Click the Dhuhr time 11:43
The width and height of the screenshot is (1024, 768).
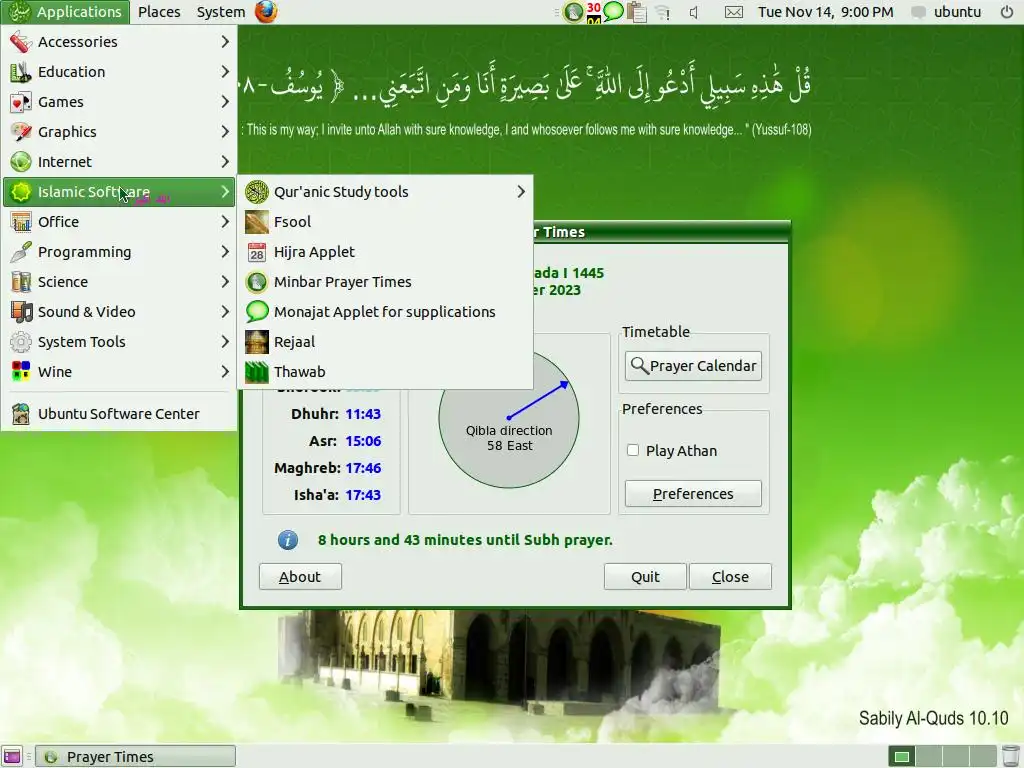tap(363, 414)
